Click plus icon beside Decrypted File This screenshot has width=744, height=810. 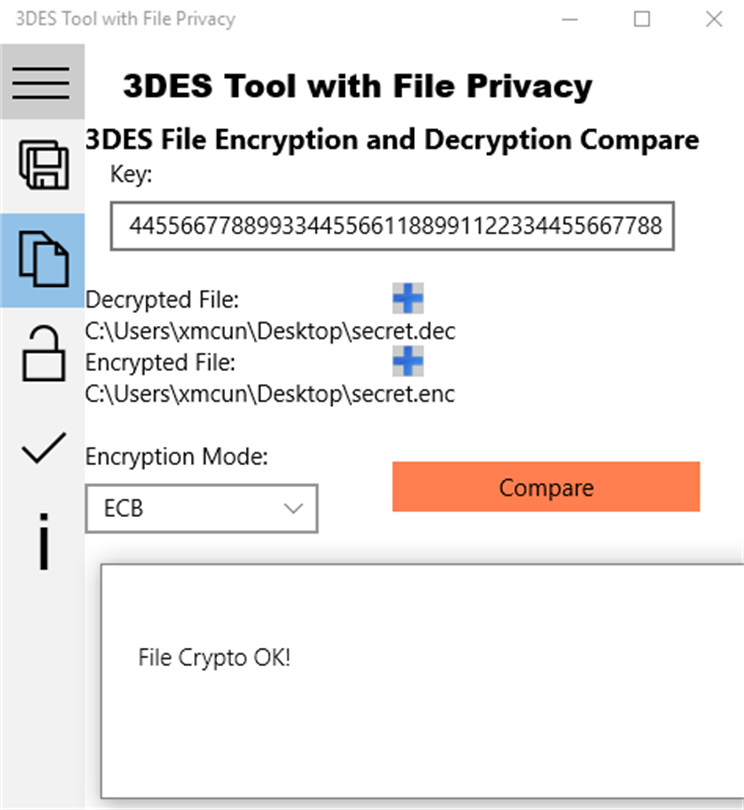click(407, 298)
